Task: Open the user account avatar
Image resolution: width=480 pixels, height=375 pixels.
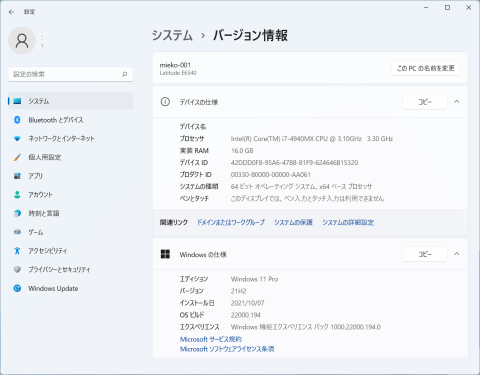Action: [22, 41]
